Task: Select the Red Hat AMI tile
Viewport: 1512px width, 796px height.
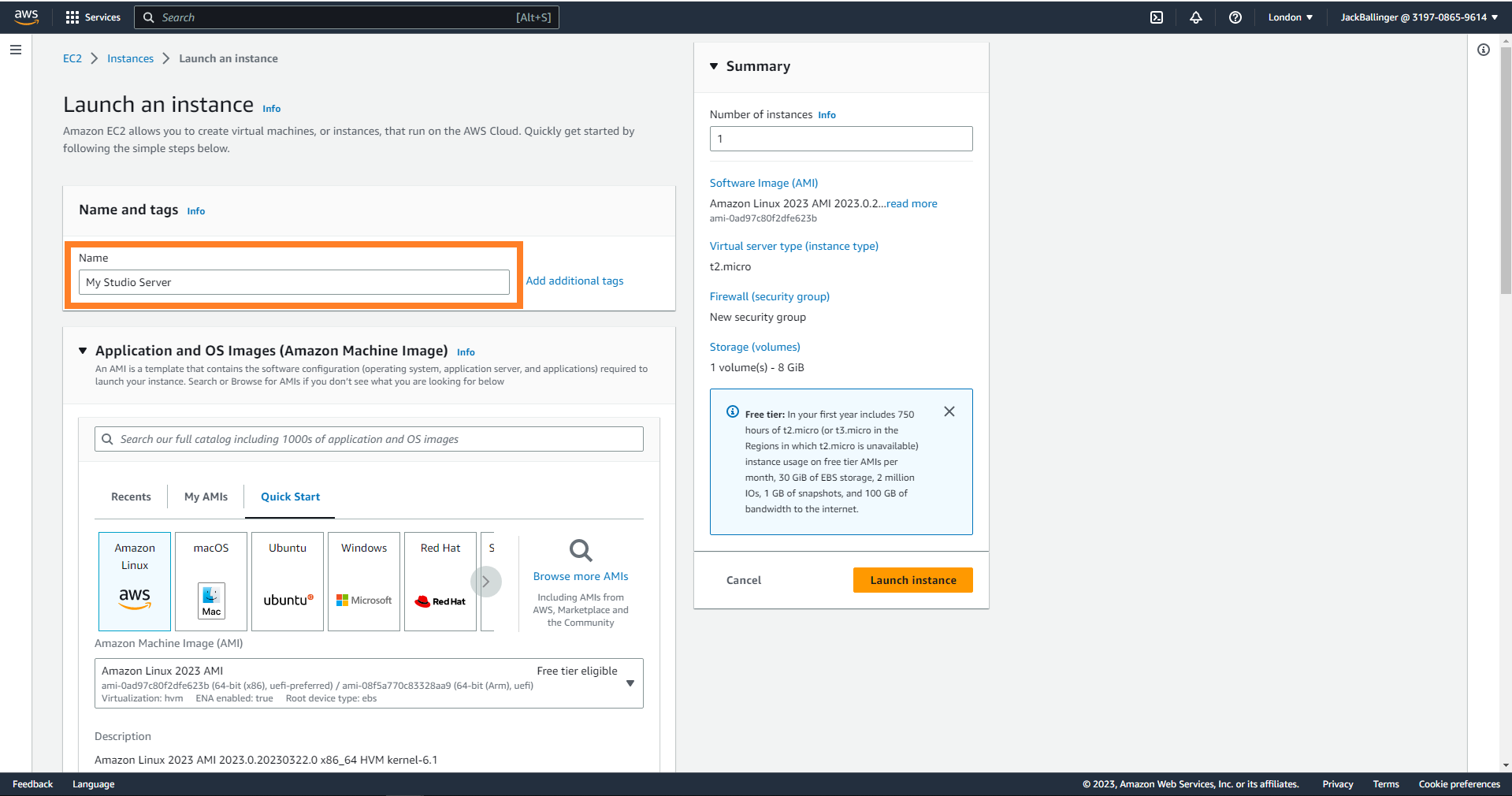Action: coord(440,581)
